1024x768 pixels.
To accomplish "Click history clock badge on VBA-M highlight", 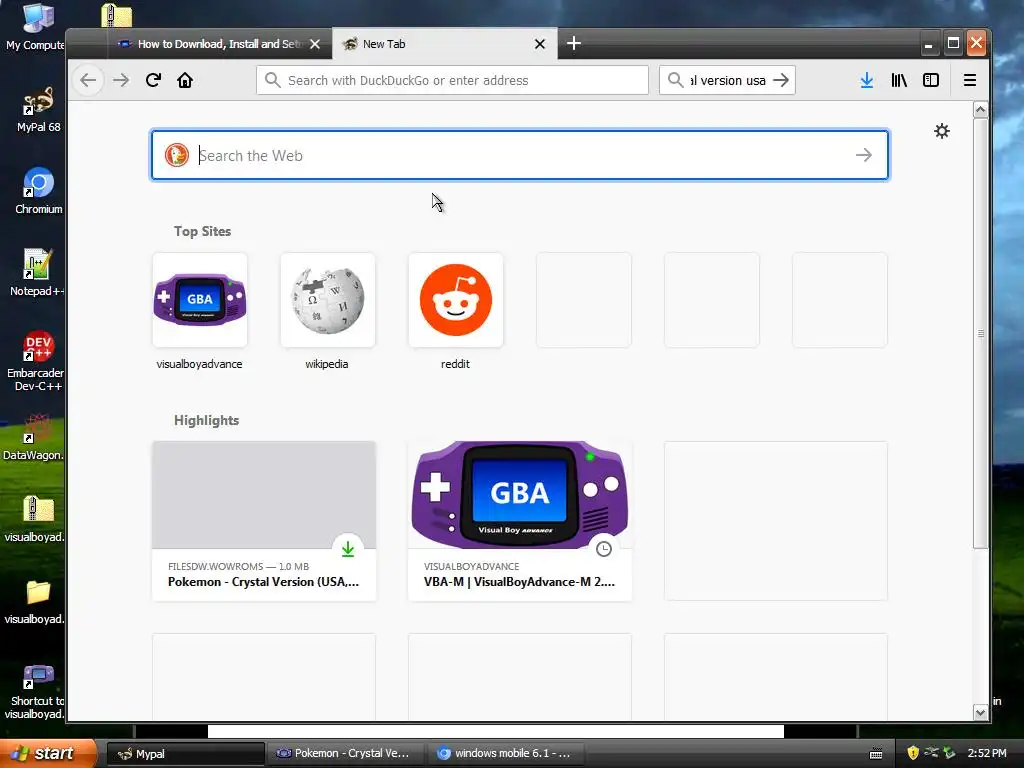I will coord(603,549).
